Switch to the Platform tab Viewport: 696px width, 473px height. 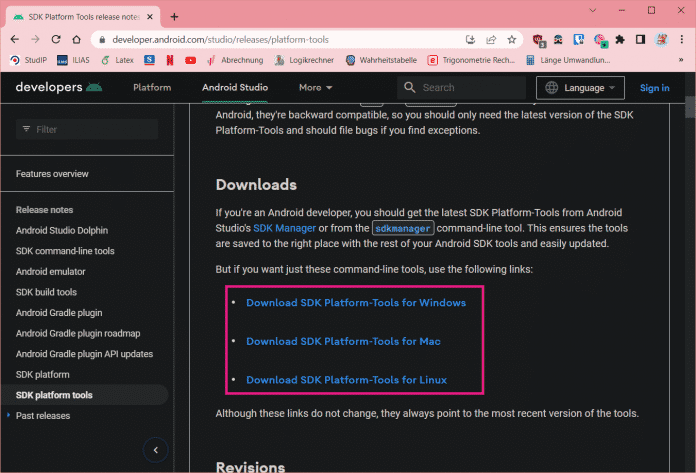point(152,87)
